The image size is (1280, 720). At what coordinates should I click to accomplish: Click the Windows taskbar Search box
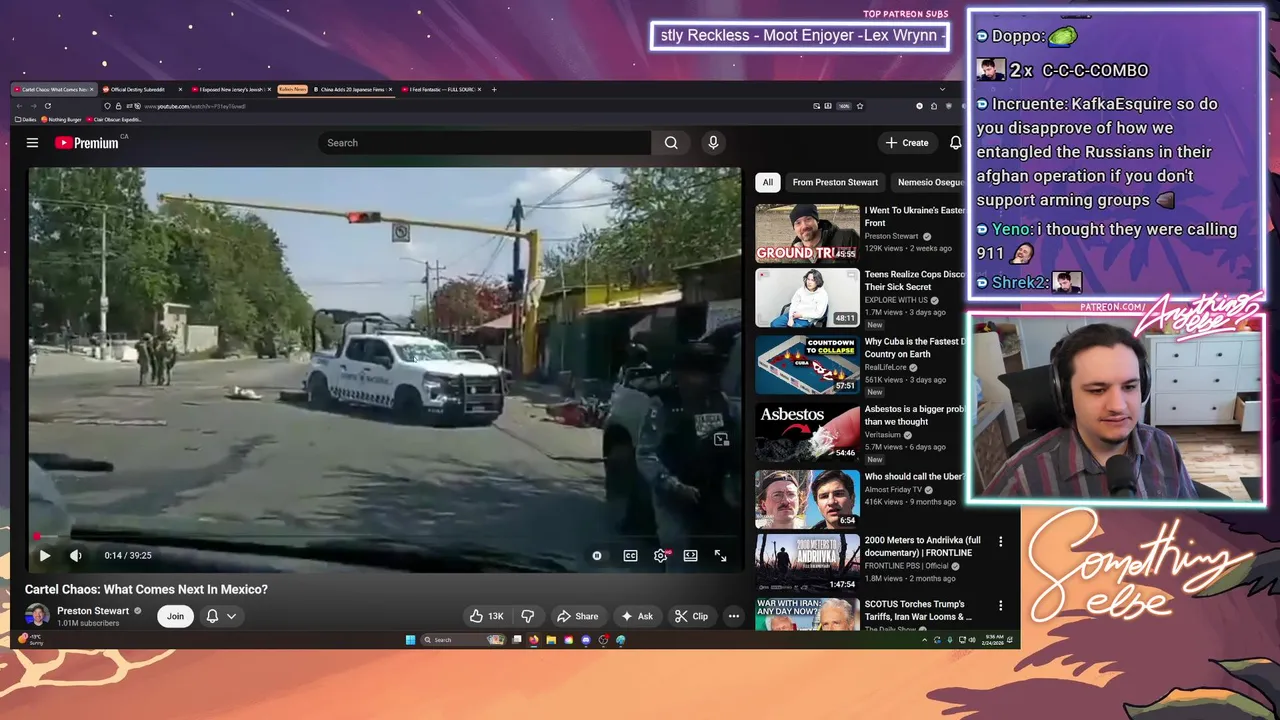(465, 640)
